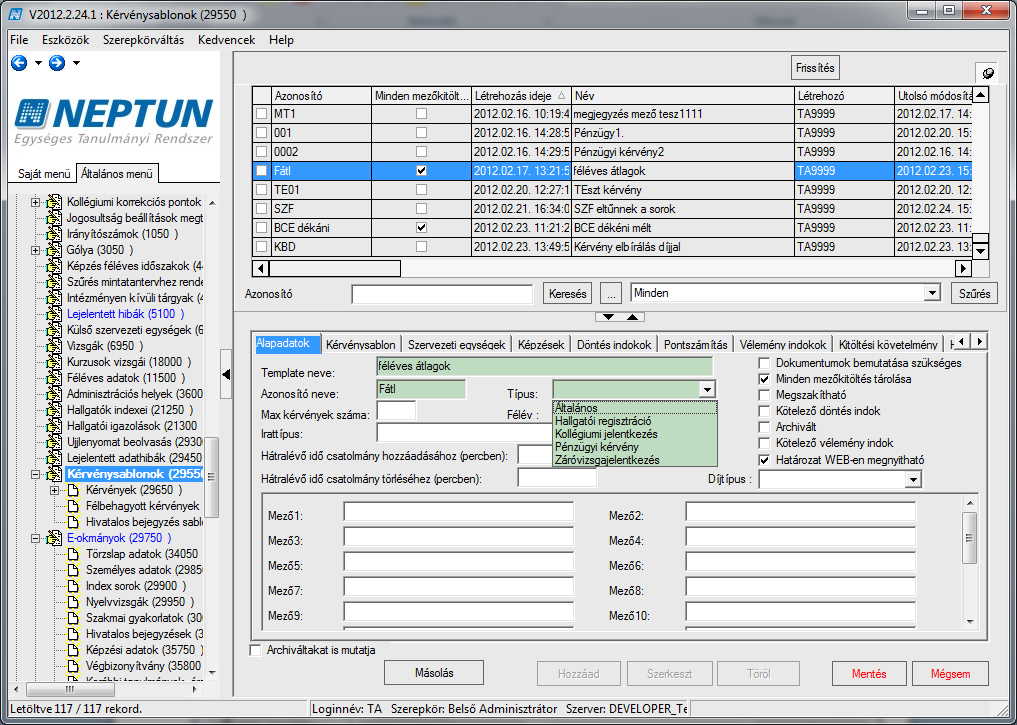Expand the Kollégiumi korrekciós pontok node
The width and height of the screenshot is (1017, 725).
[36, 202]
